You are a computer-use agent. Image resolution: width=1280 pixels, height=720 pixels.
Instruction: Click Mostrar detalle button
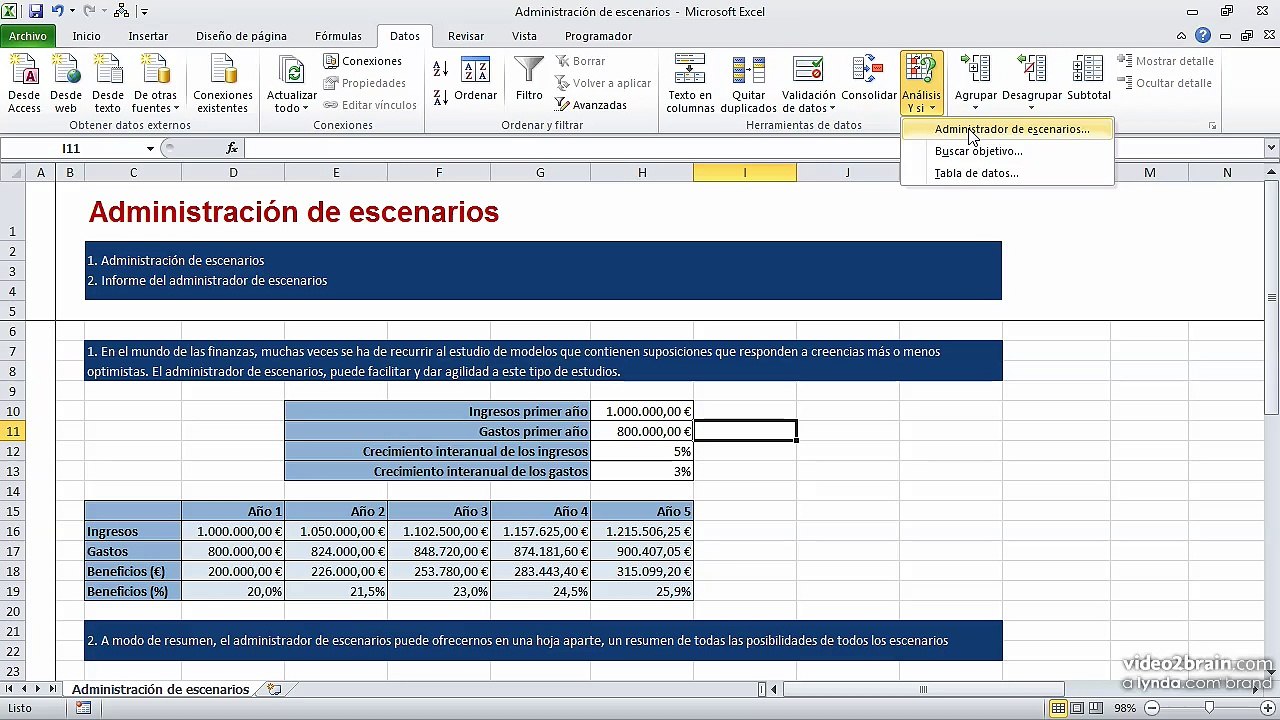[x=1165, y=61]
